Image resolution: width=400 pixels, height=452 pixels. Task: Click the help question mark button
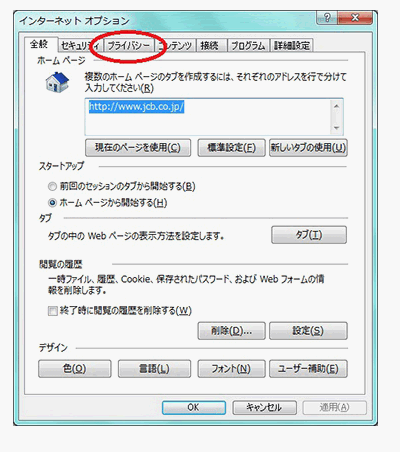click(x=327, y=18)
